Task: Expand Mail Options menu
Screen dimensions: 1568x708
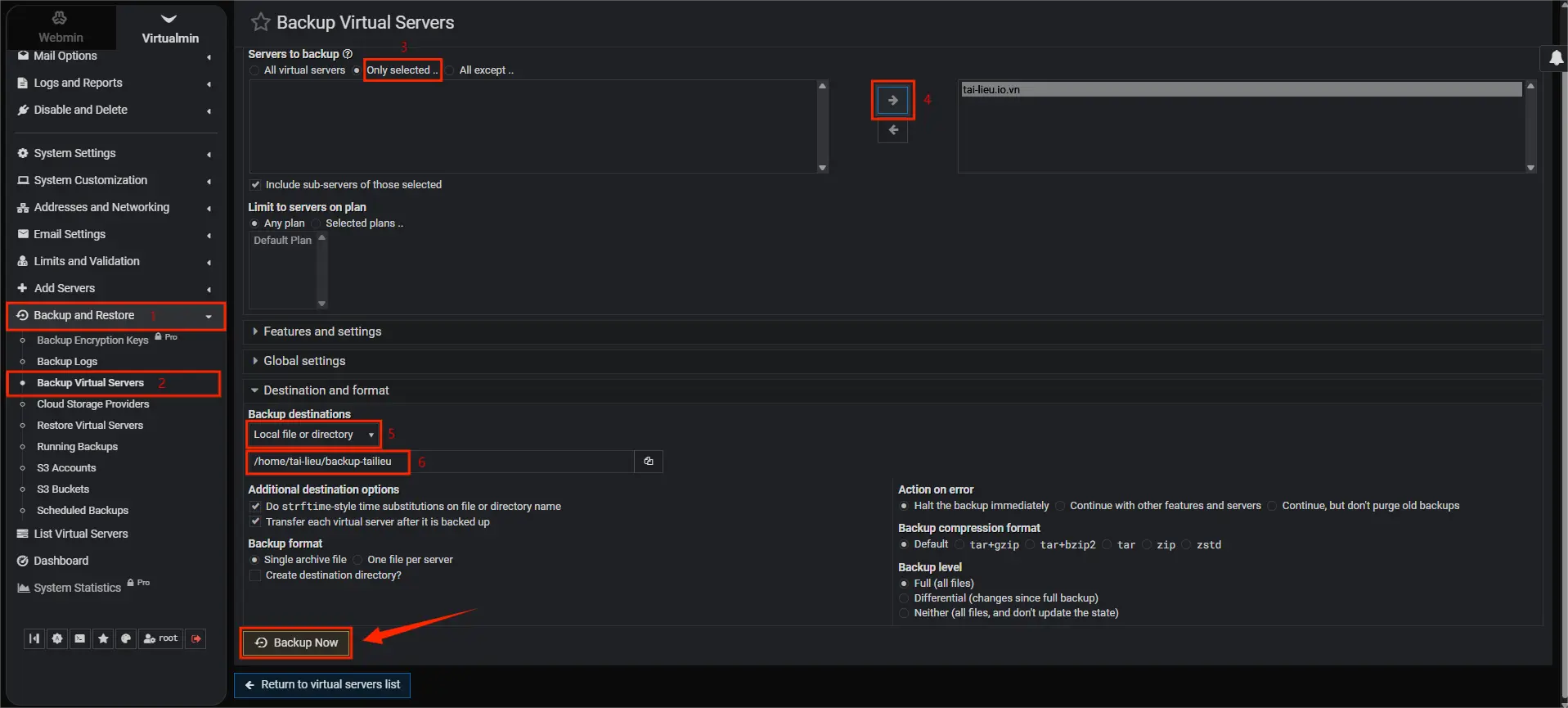Action: pyautogui.click(x=115, y=56)
